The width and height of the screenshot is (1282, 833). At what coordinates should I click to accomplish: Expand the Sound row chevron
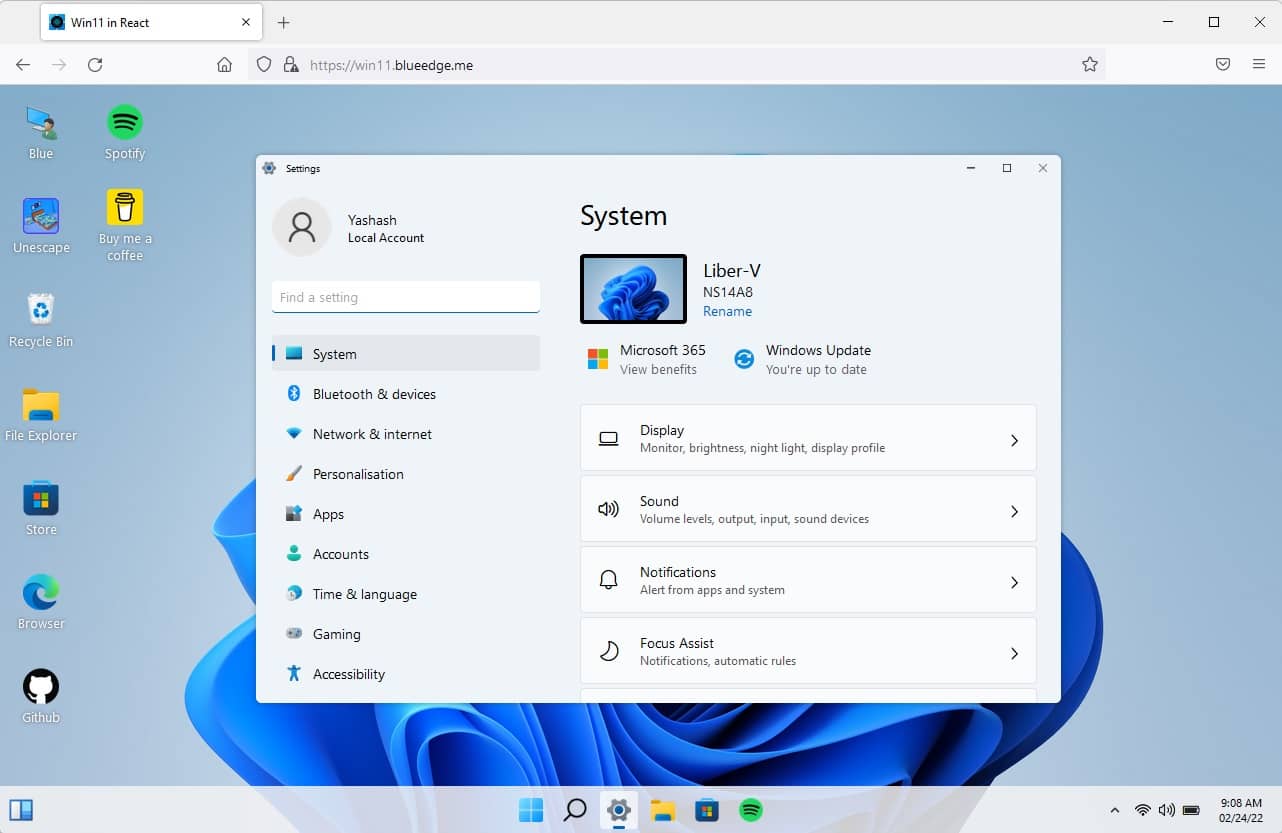click(1014, 511)
